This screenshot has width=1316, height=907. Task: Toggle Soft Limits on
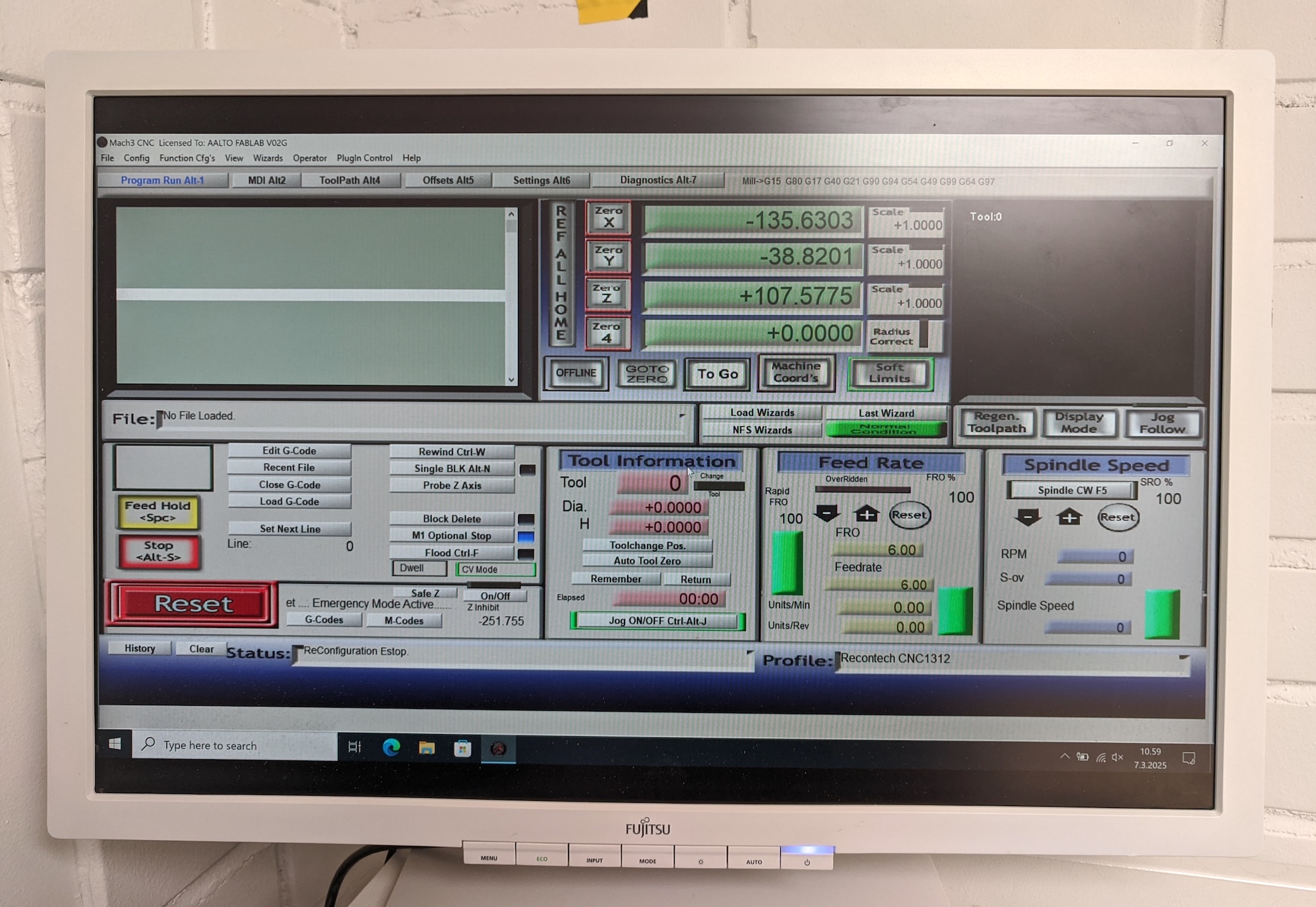click(890, 373)
